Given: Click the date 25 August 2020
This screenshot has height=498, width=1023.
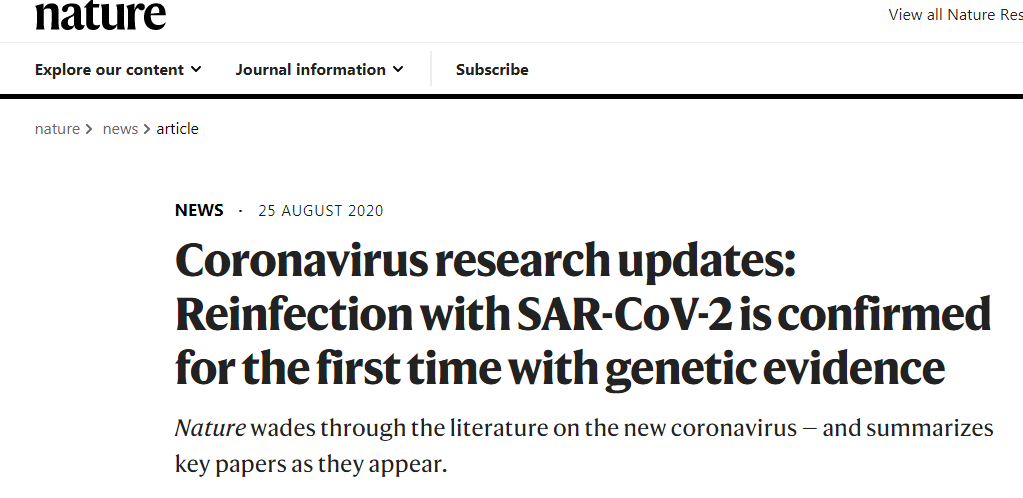Looking at the screenshot, I should [x=320, y=211].
